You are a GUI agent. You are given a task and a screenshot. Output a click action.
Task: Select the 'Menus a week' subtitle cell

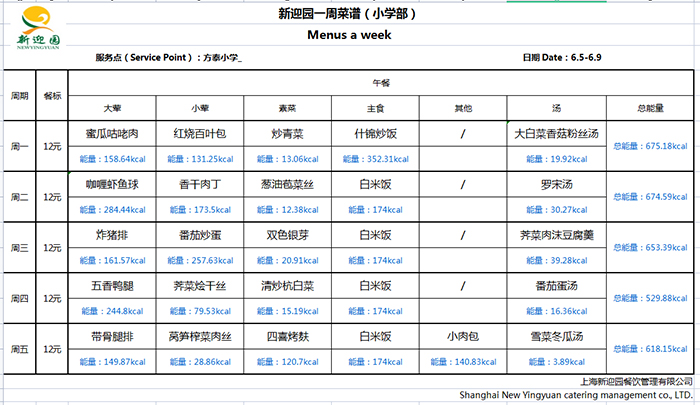(x=349, y=35)
